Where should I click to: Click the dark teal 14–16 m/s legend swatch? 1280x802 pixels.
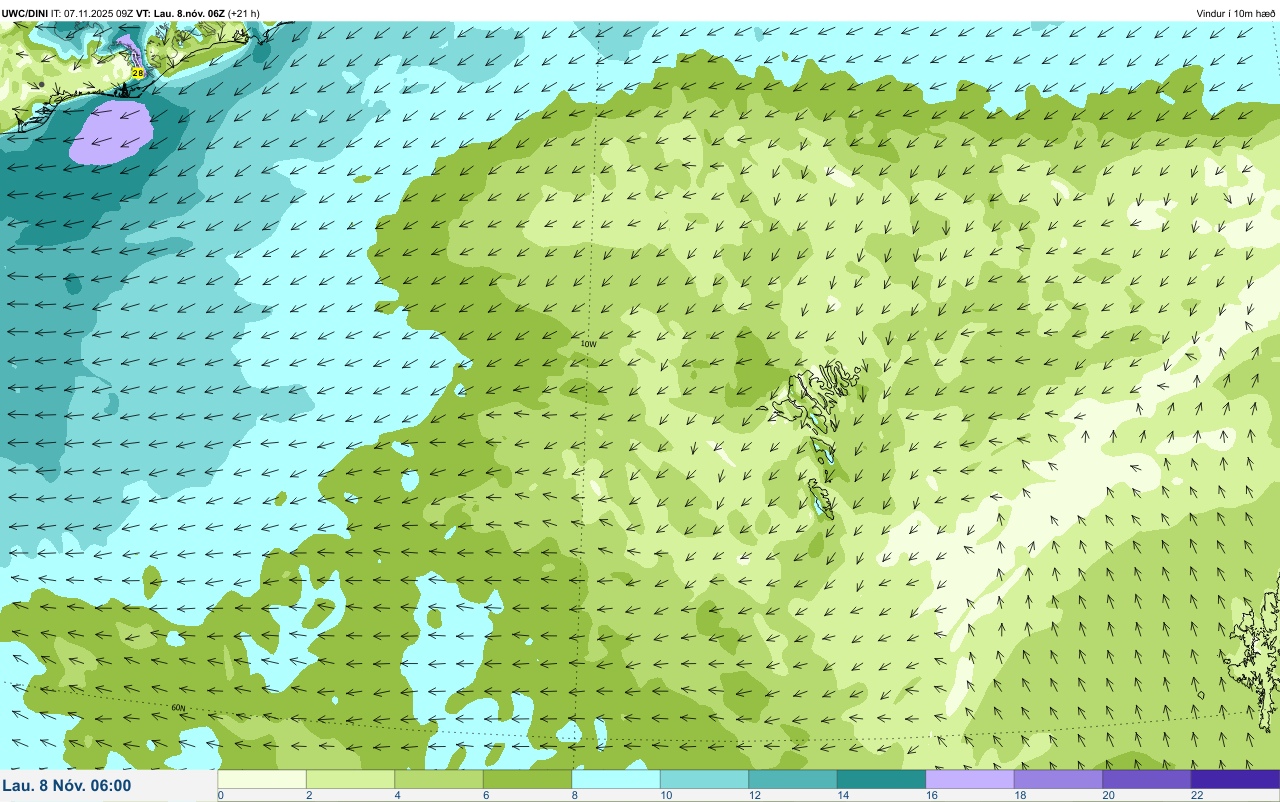[881, 779]
